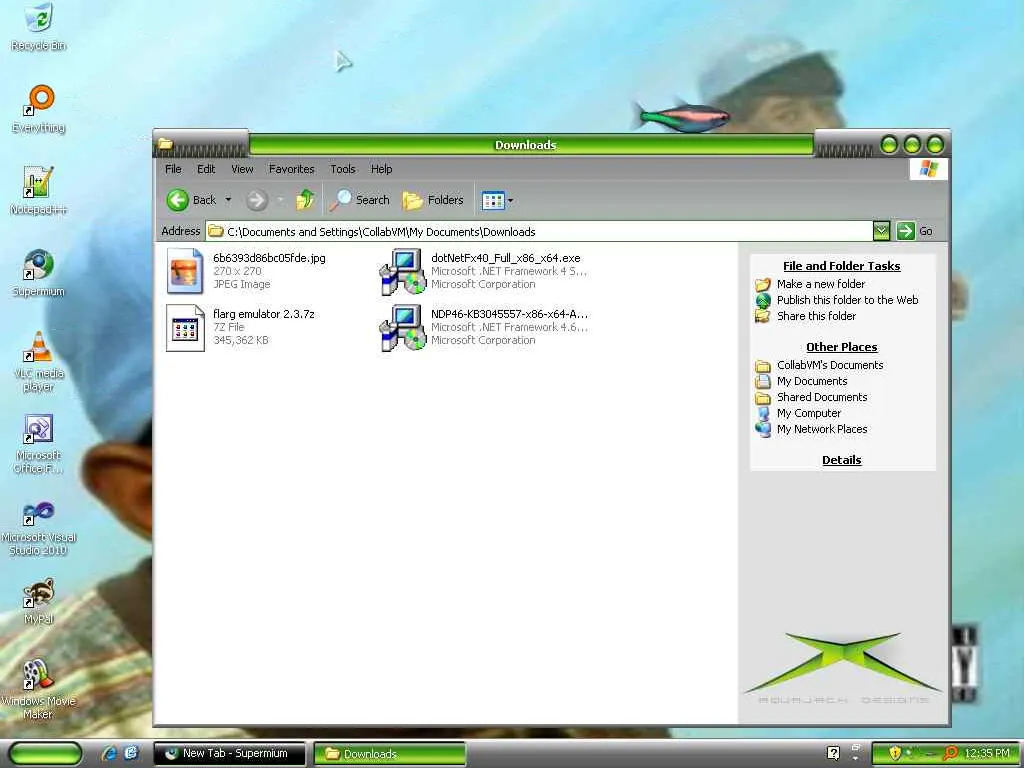This screenshot has width=1024, height=768.
Task: Collapse the Other Places section
Action: 841,347
